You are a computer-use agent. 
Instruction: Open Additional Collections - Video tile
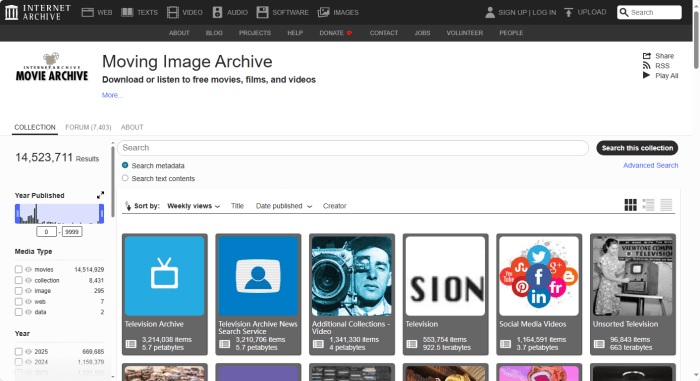pyautogui.click(x=352, y=294)
